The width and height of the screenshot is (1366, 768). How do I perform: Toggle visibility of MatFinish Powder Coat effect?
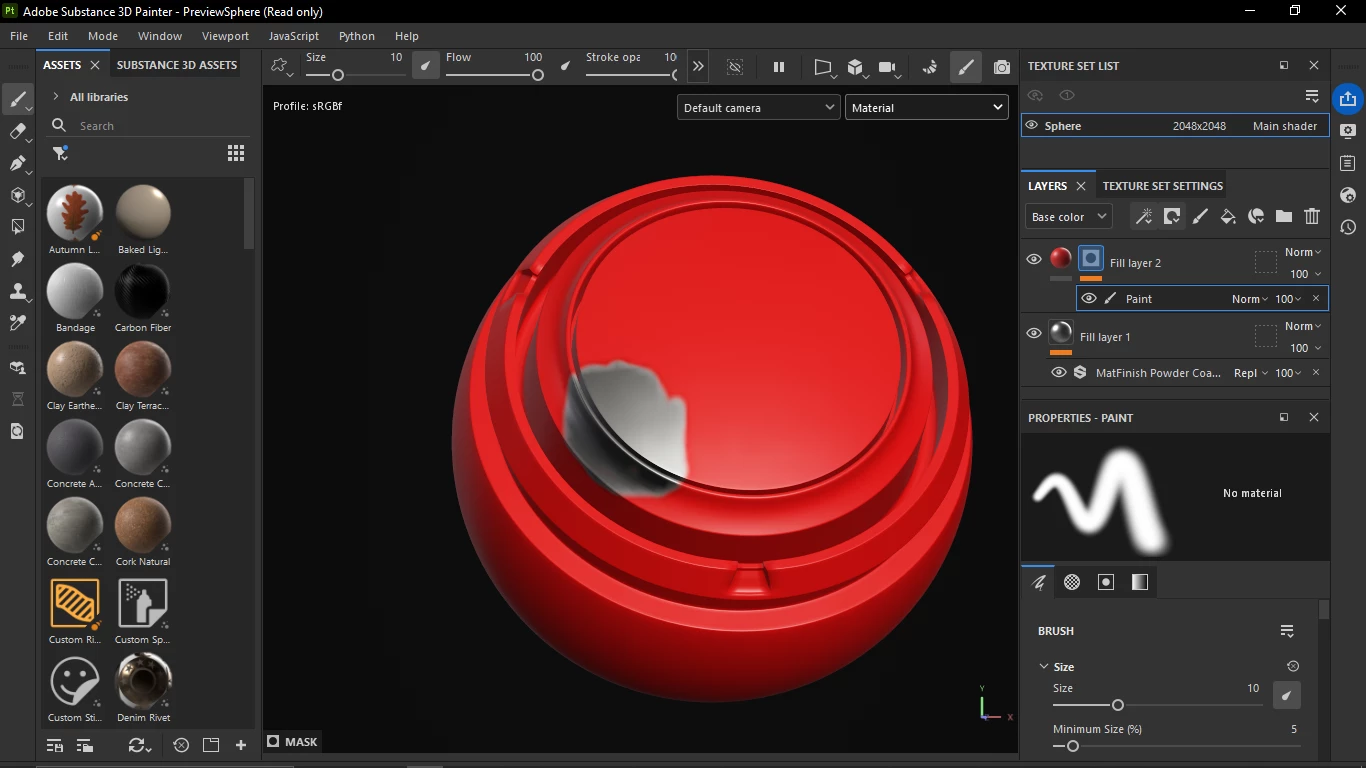[1059, 372]
